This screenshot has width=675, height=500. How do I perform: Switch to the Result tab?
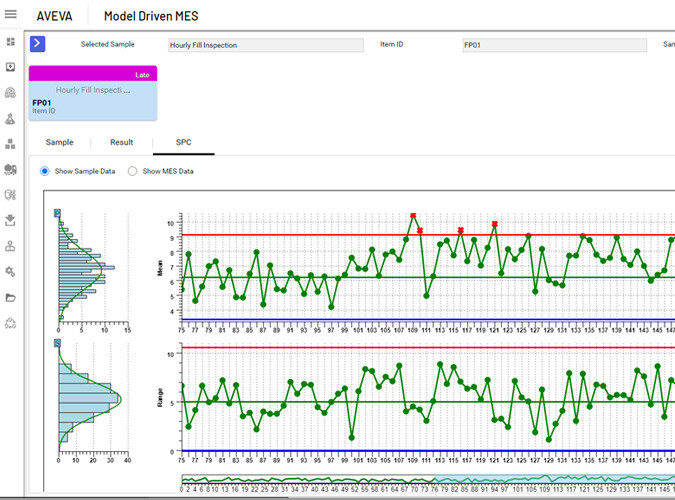(121, 143)
